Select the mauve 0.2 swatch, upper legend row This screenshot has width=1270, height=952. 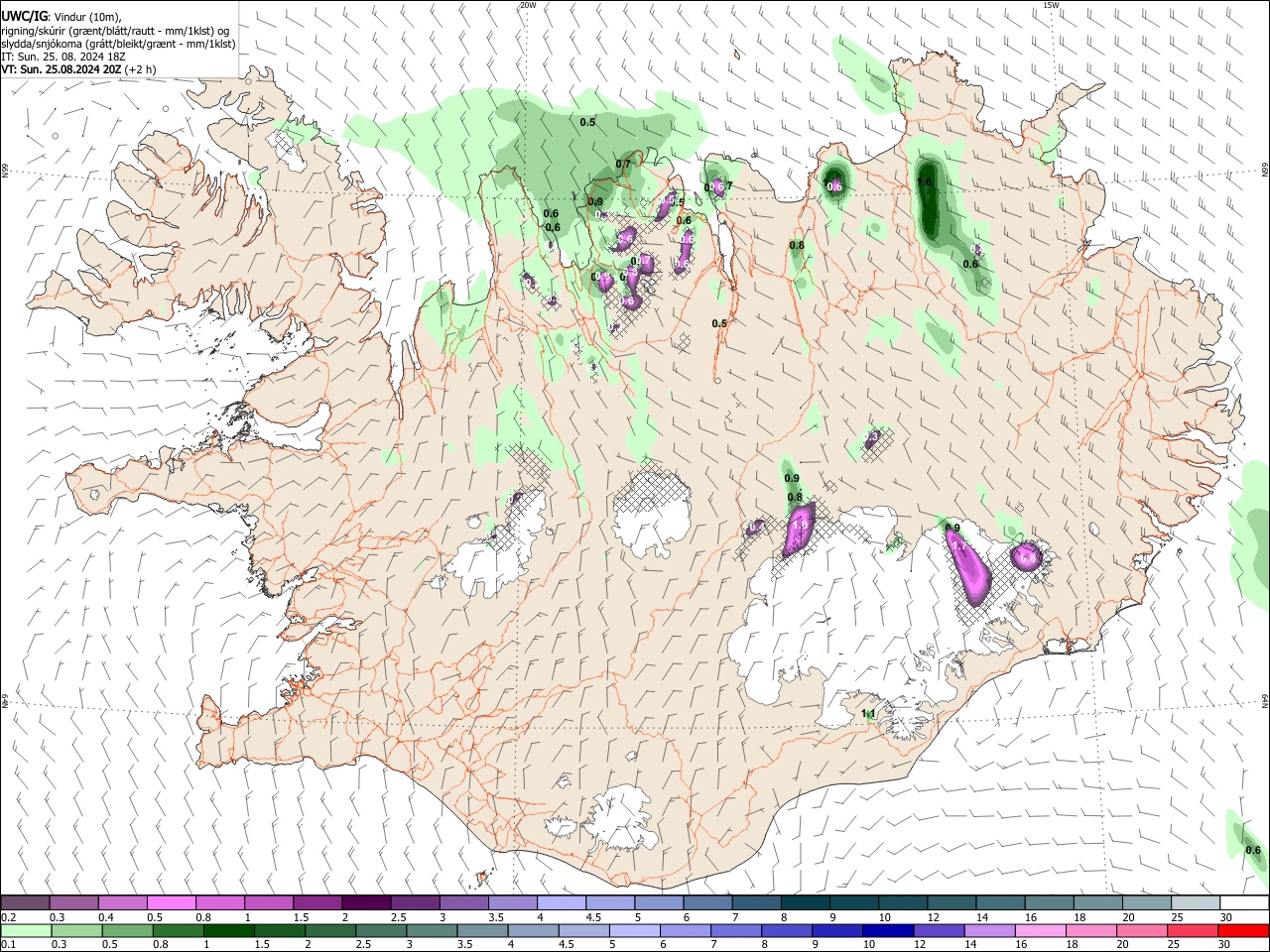click(x=25, y=903)
